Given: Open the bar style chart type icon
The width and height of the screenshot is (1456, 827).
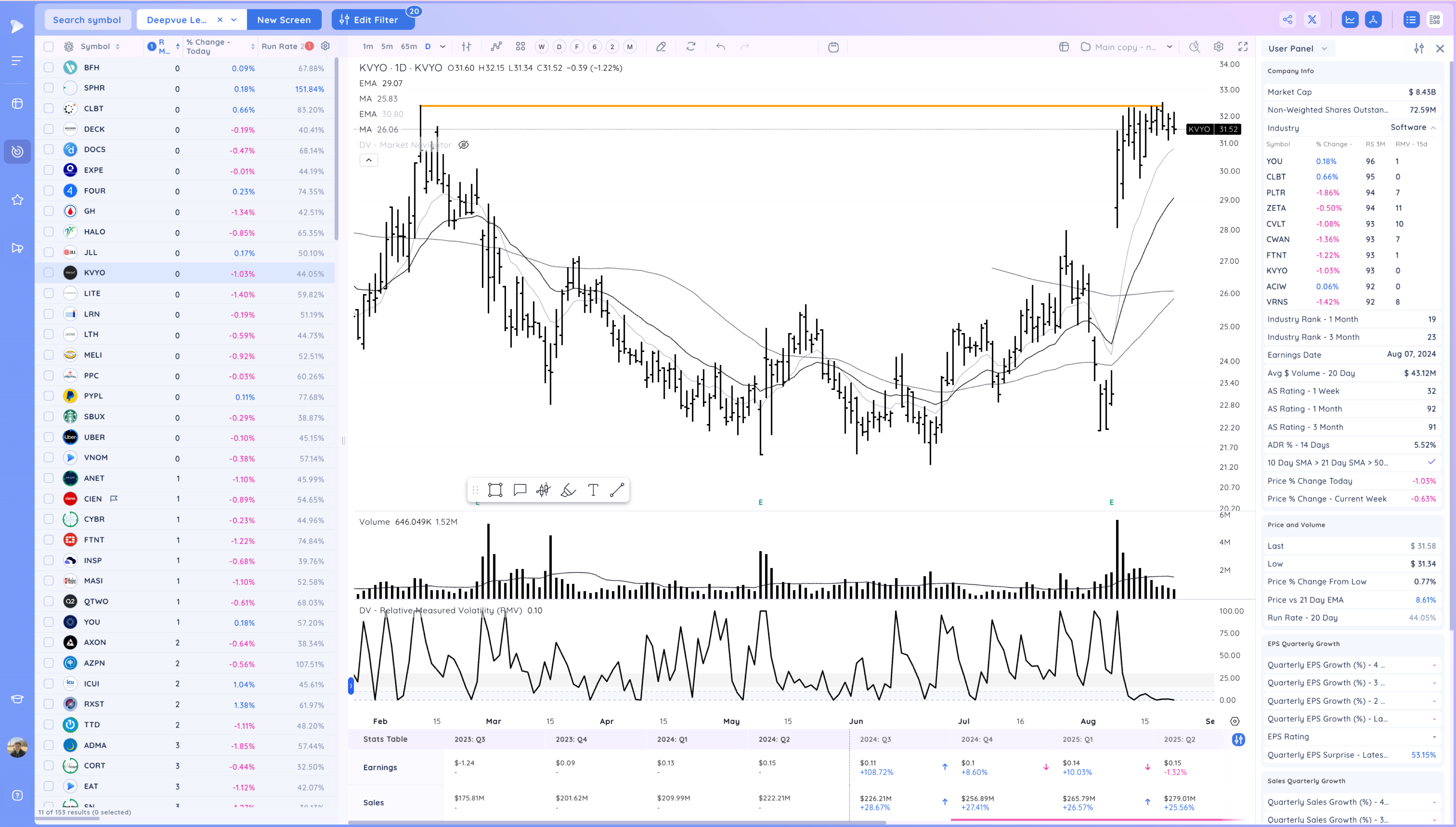Looking at the screenshot, I should click(x=466, y=47).
